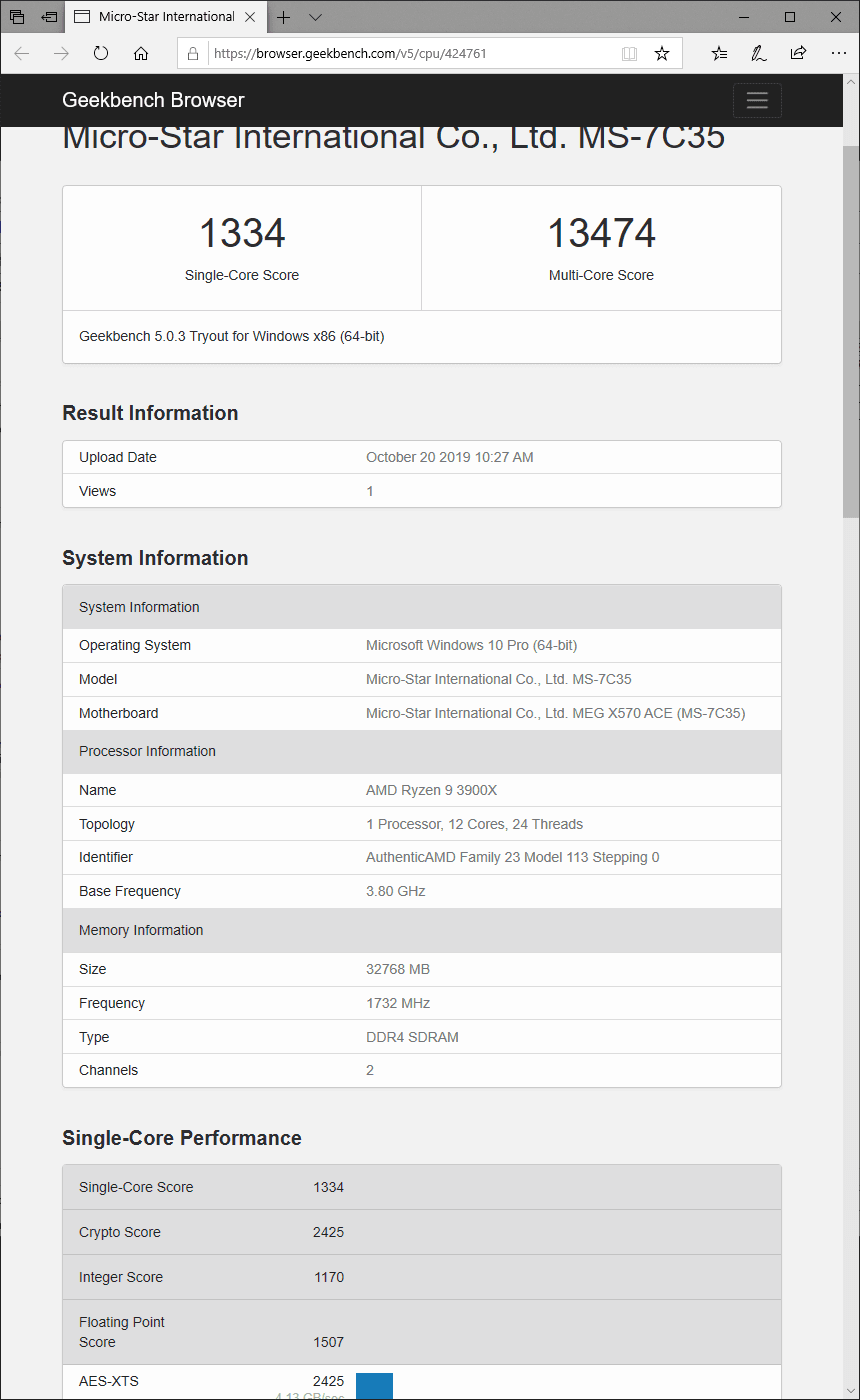The height and width of the screenshot is (1400, 860).
Task: Click the Geekbench Browser brand link
Action: (x=153, y=100)
